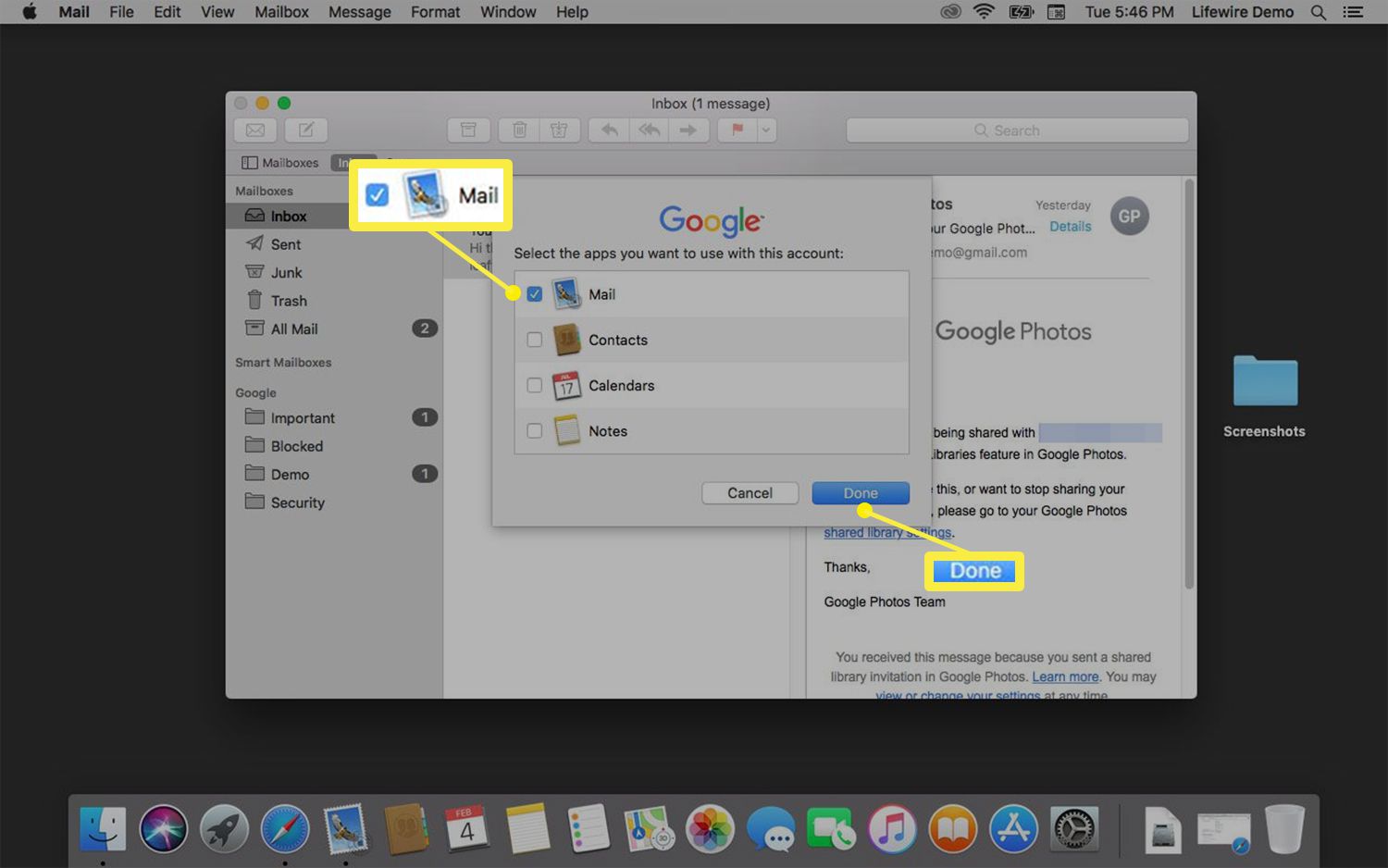This screenshot has height=868, width=1388.
Task: Launch Siri from the Dock
Action: pyautogui.click(x=163, y=828)
